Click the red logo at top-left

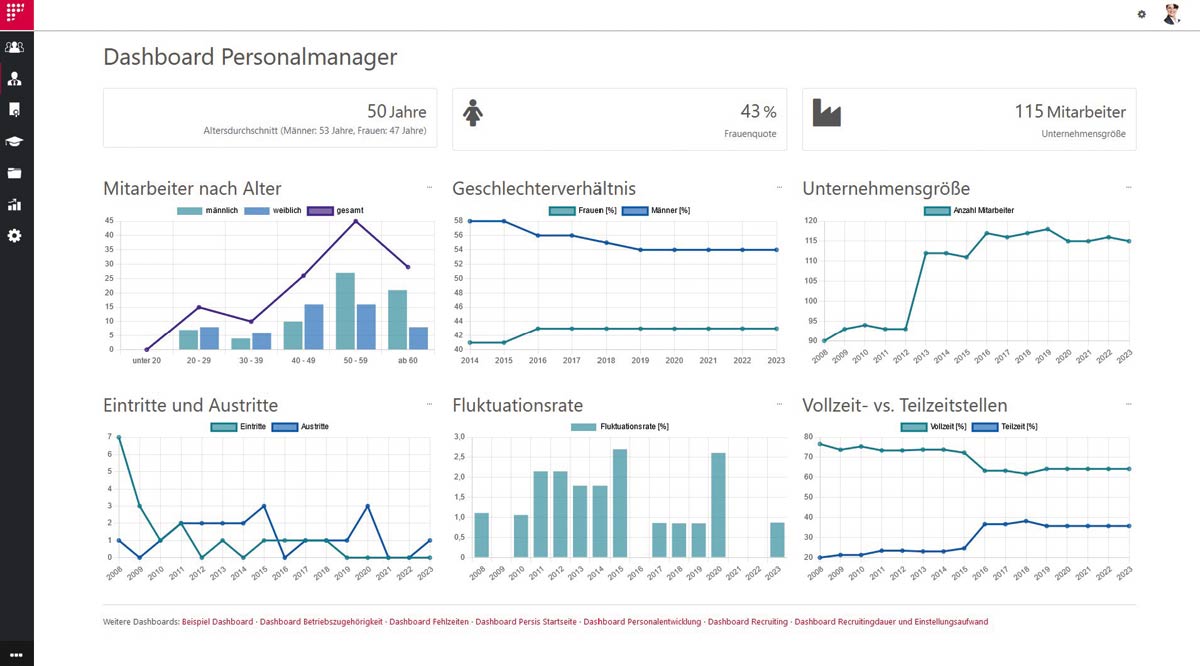coord(16,14)
